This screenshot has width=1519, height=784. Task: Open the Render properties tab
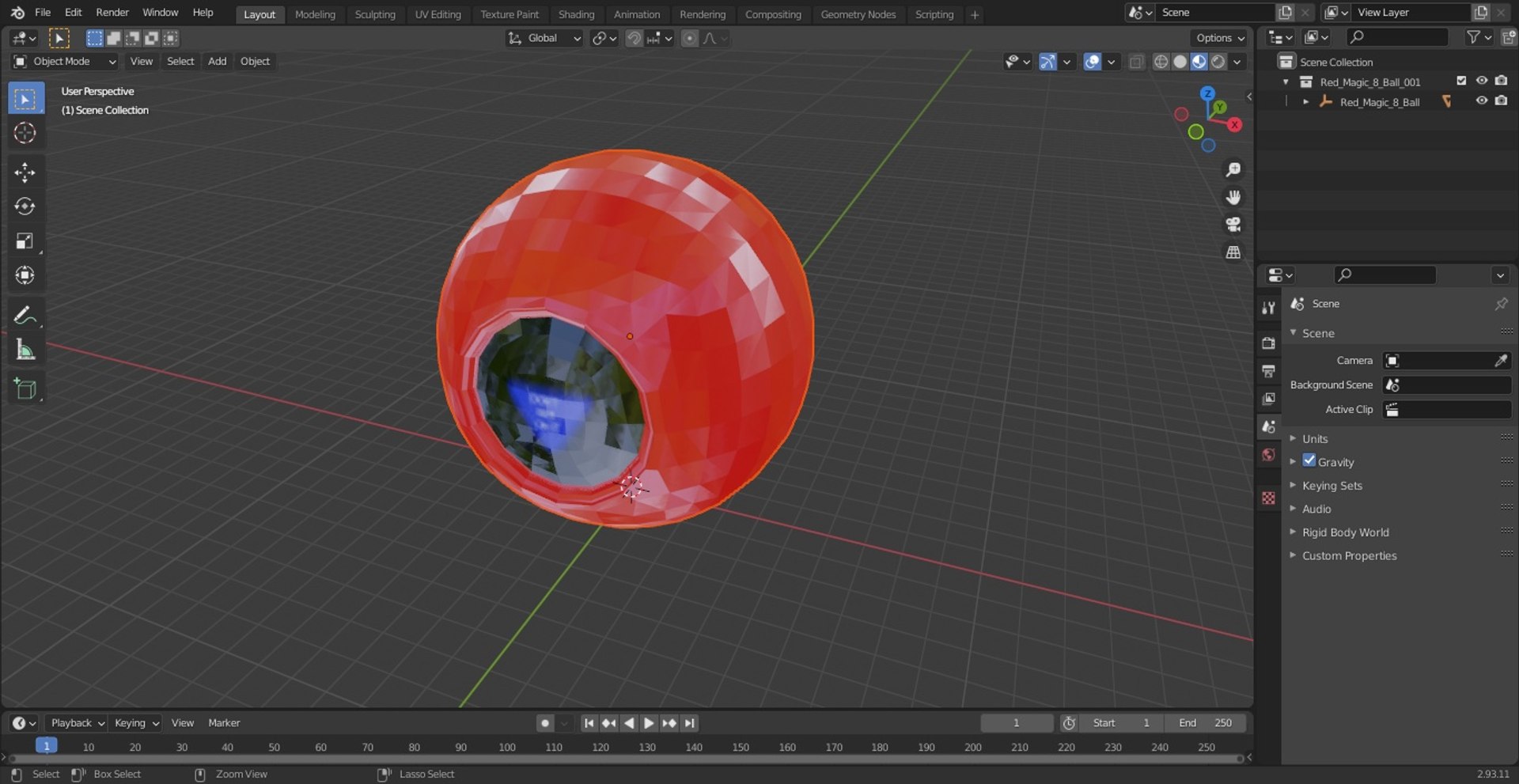(x=1268, y=343)
